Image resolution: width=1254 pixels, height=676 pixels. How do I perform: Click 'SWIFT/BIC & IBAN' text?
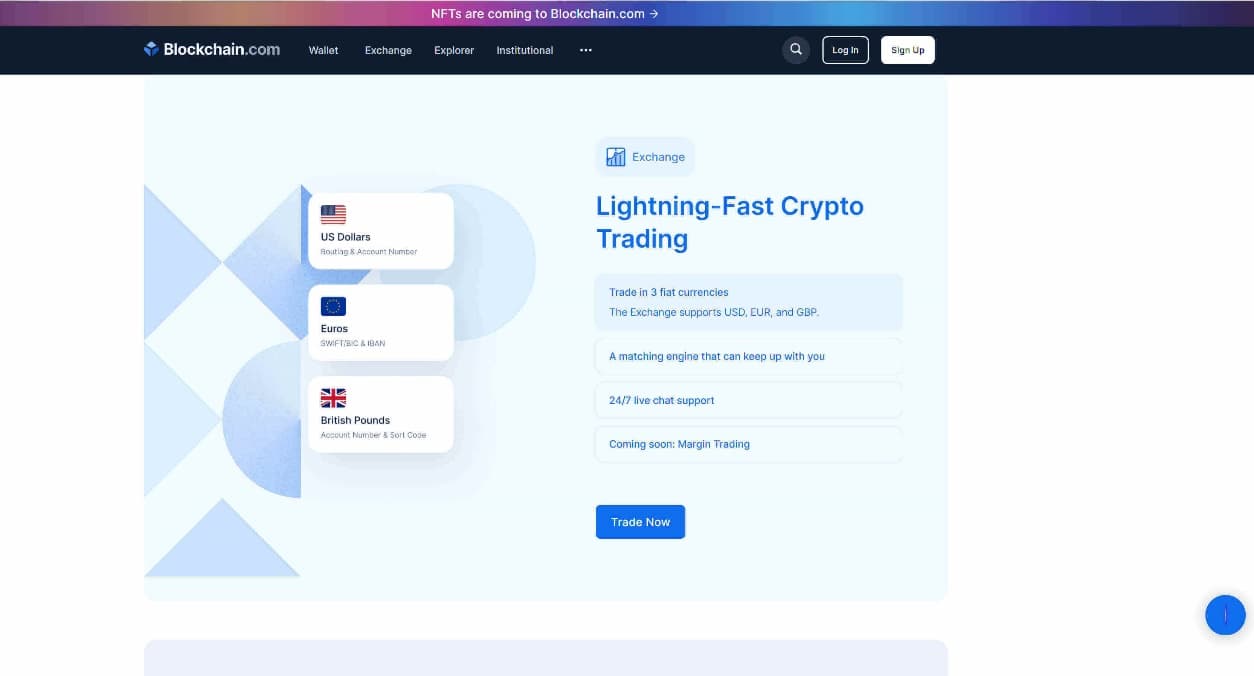[353, 343]
